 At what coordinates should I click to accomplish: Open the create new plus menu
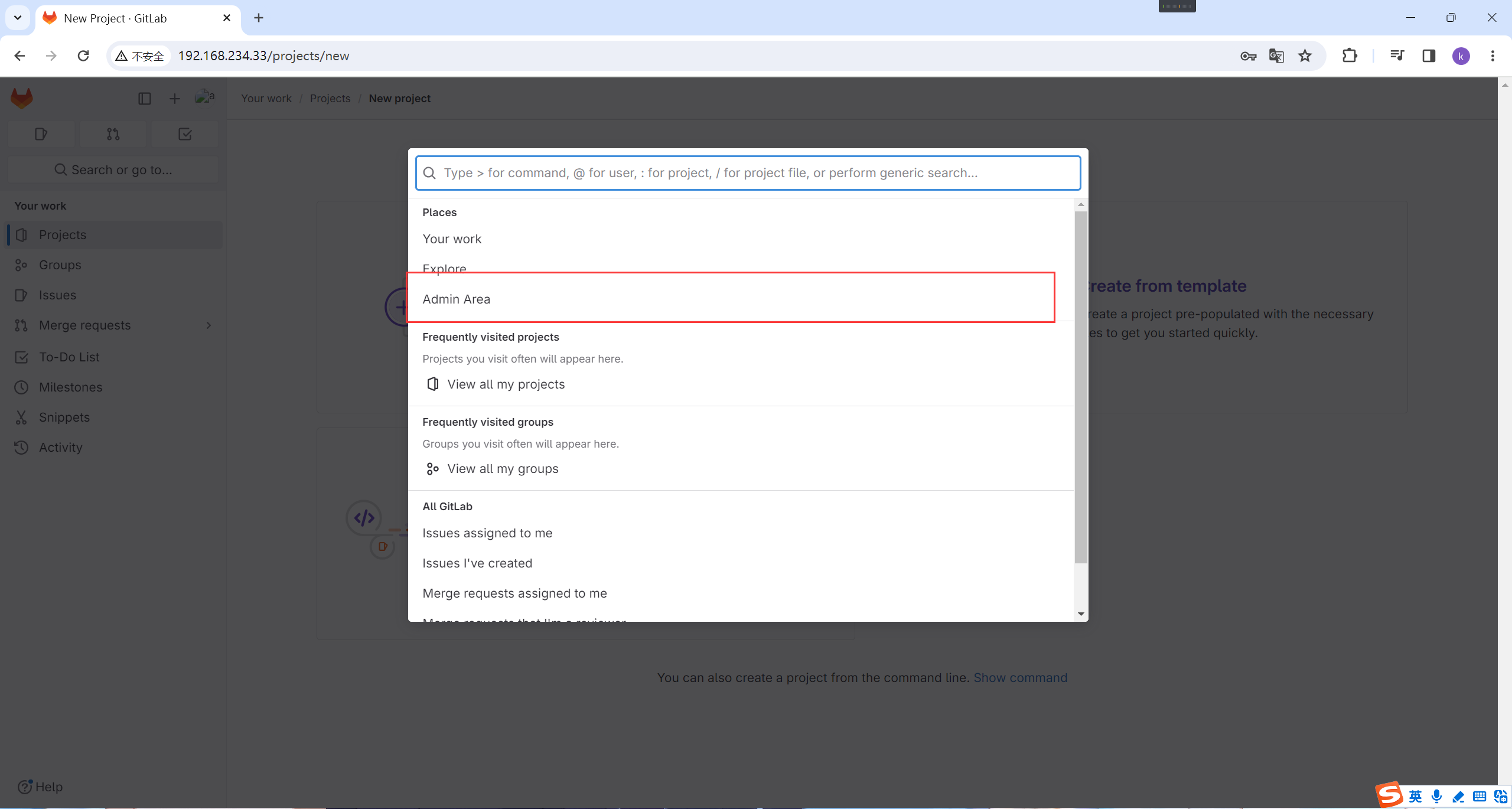(174, 99)
